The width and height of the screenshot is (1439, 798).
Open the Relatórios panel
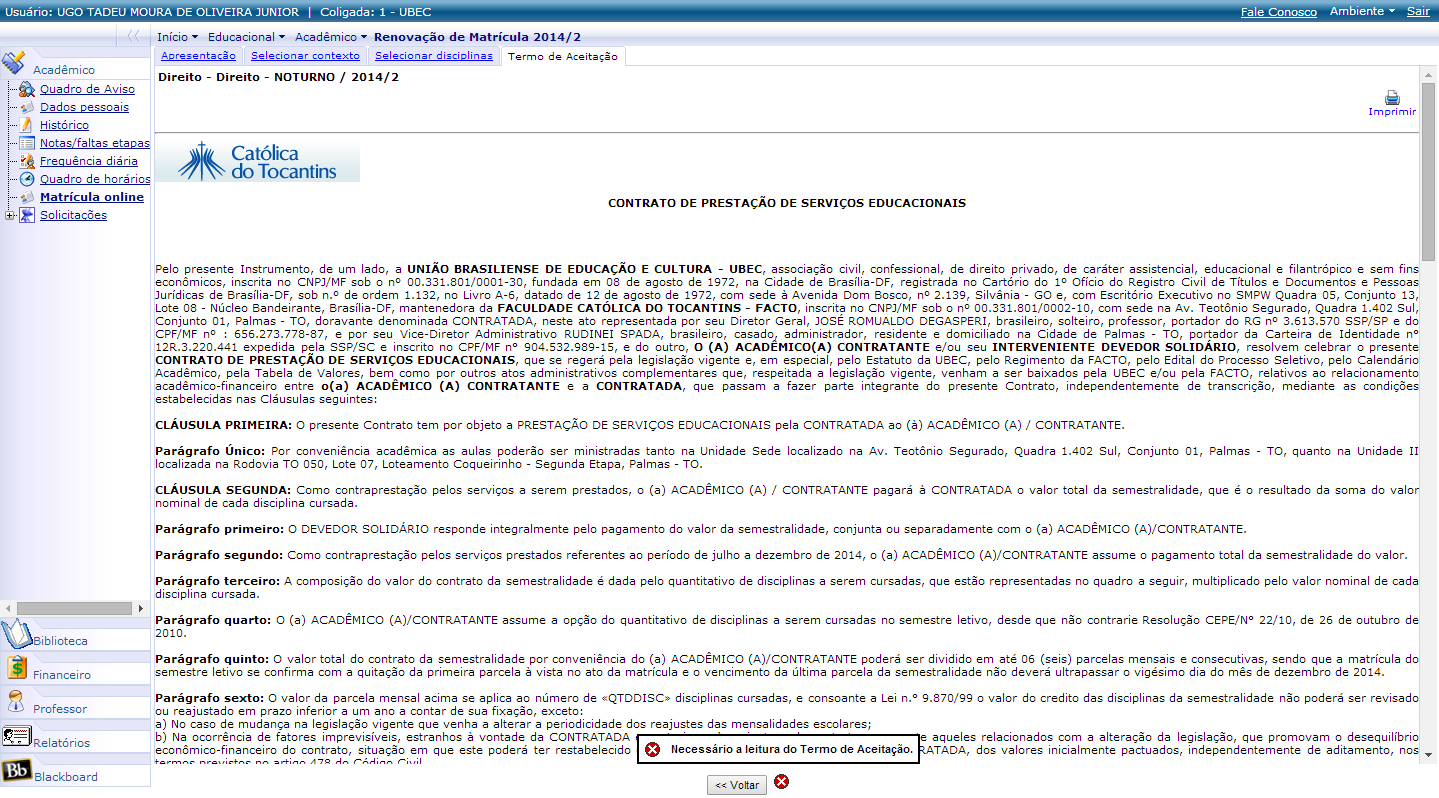click(76, 737)
